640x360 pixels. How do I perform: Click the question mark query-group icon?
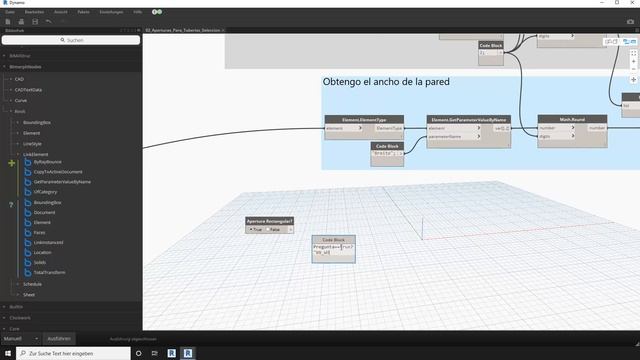pos(11,204)
